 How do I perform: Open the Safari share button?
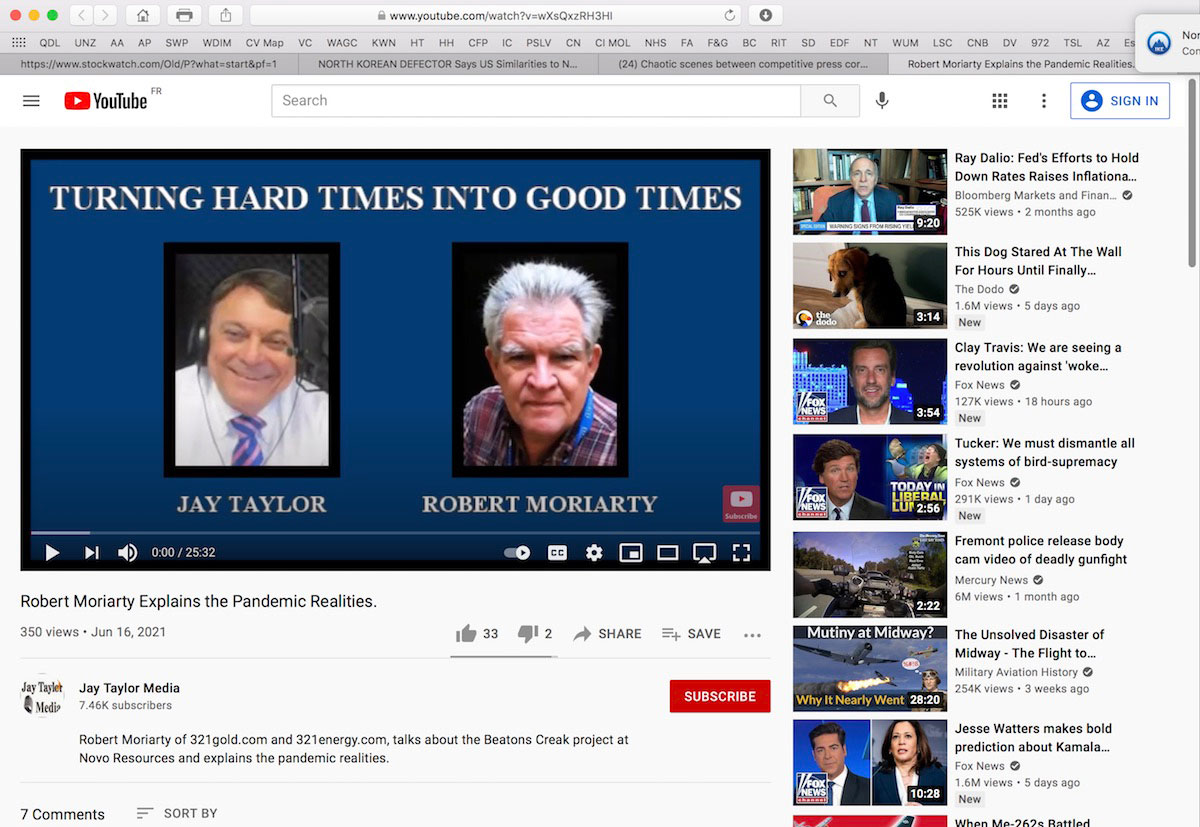[x=225, y=15]
